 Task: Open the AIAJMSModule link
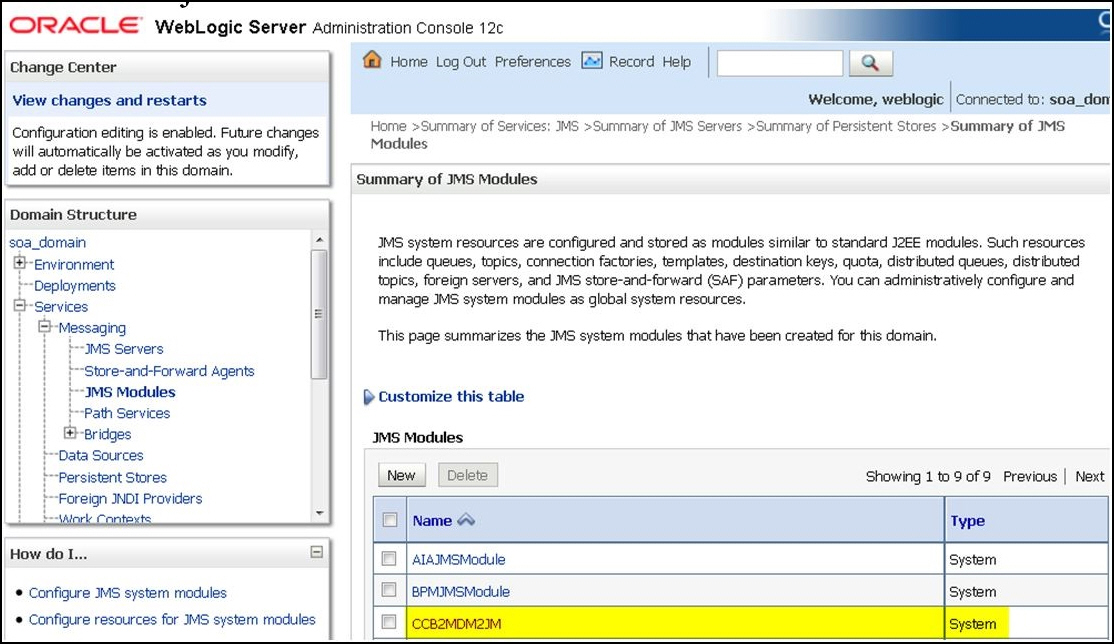tap(459, 559)
